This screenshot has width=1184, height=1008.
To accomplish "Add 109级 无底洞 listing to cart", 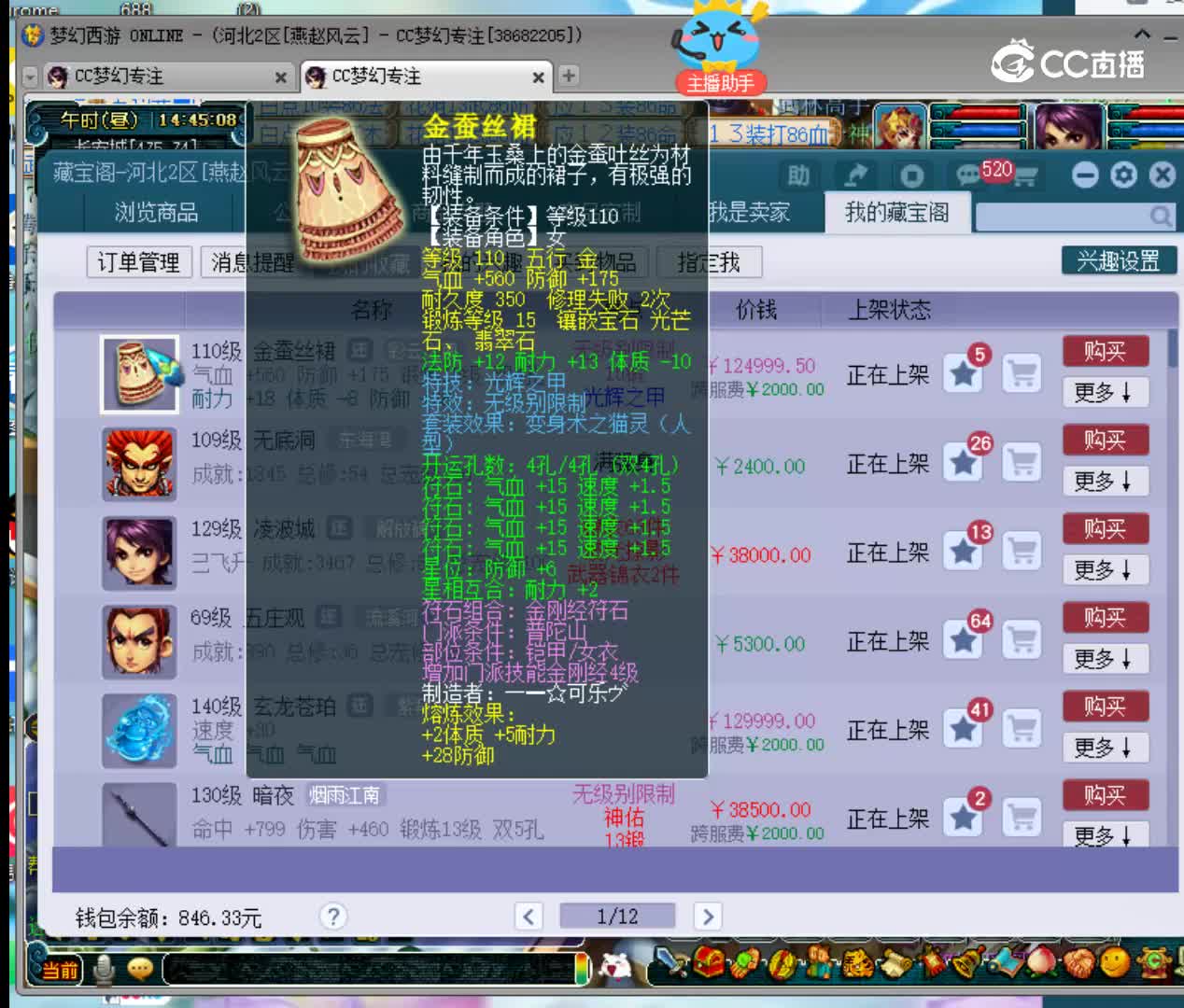I will pos(1022,463).
